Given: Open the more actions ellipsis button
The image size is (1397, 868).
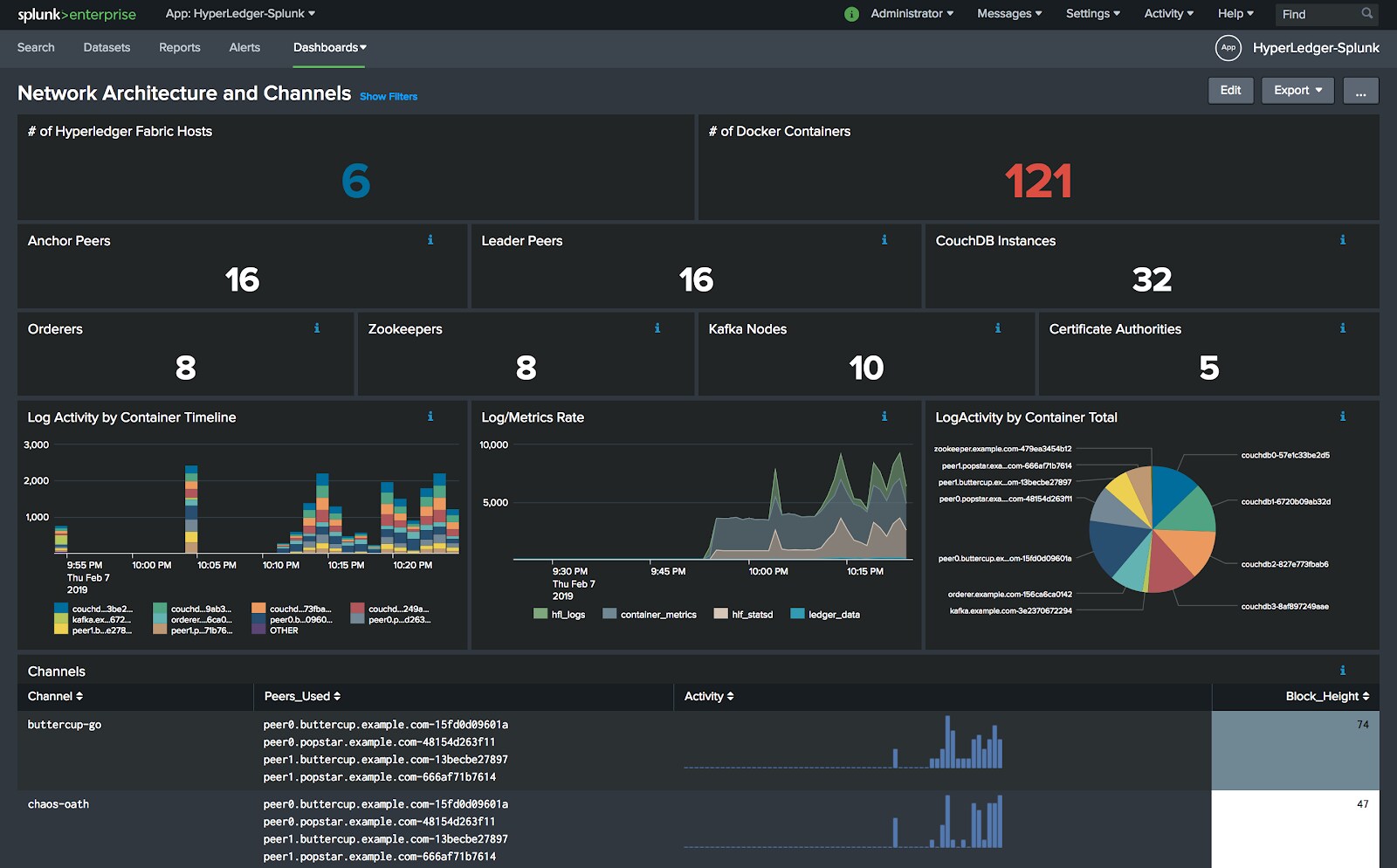Looking at the screenshot, I should pos(1361,90).
